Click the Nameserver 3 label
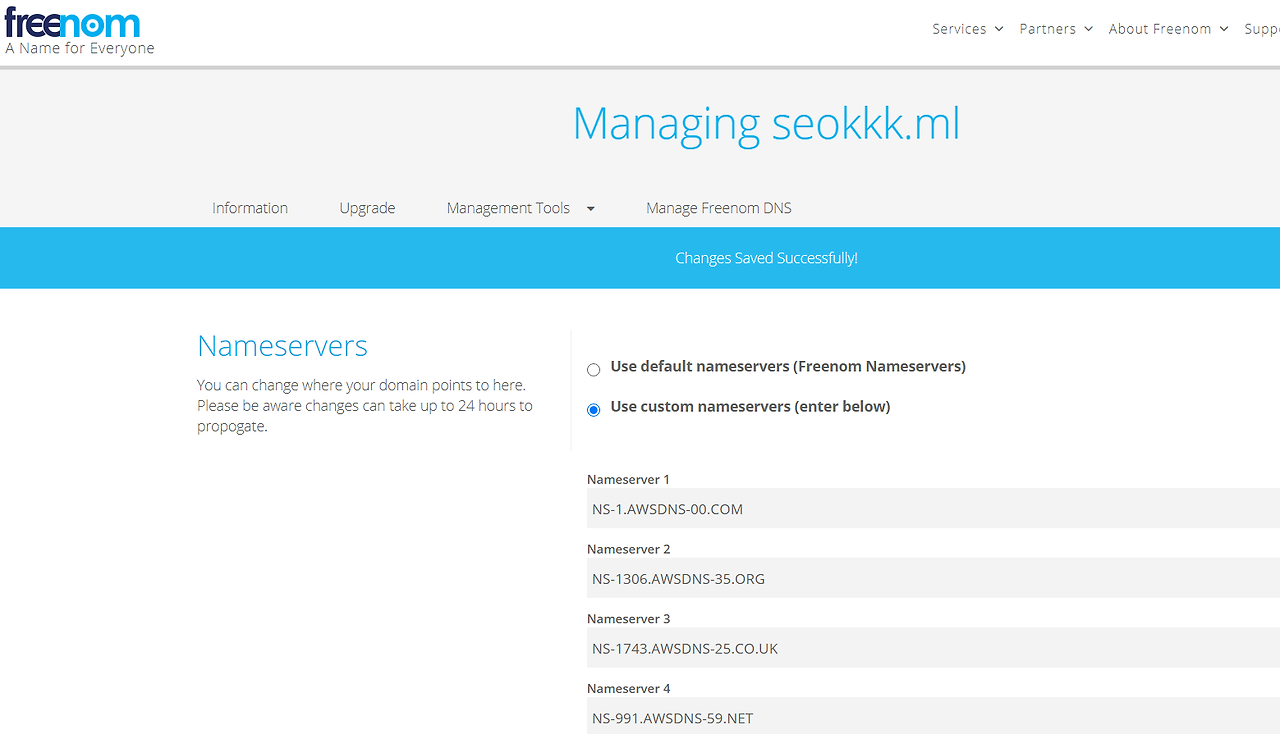Screen dimensions: 1280x734 (x=628, y=619)
